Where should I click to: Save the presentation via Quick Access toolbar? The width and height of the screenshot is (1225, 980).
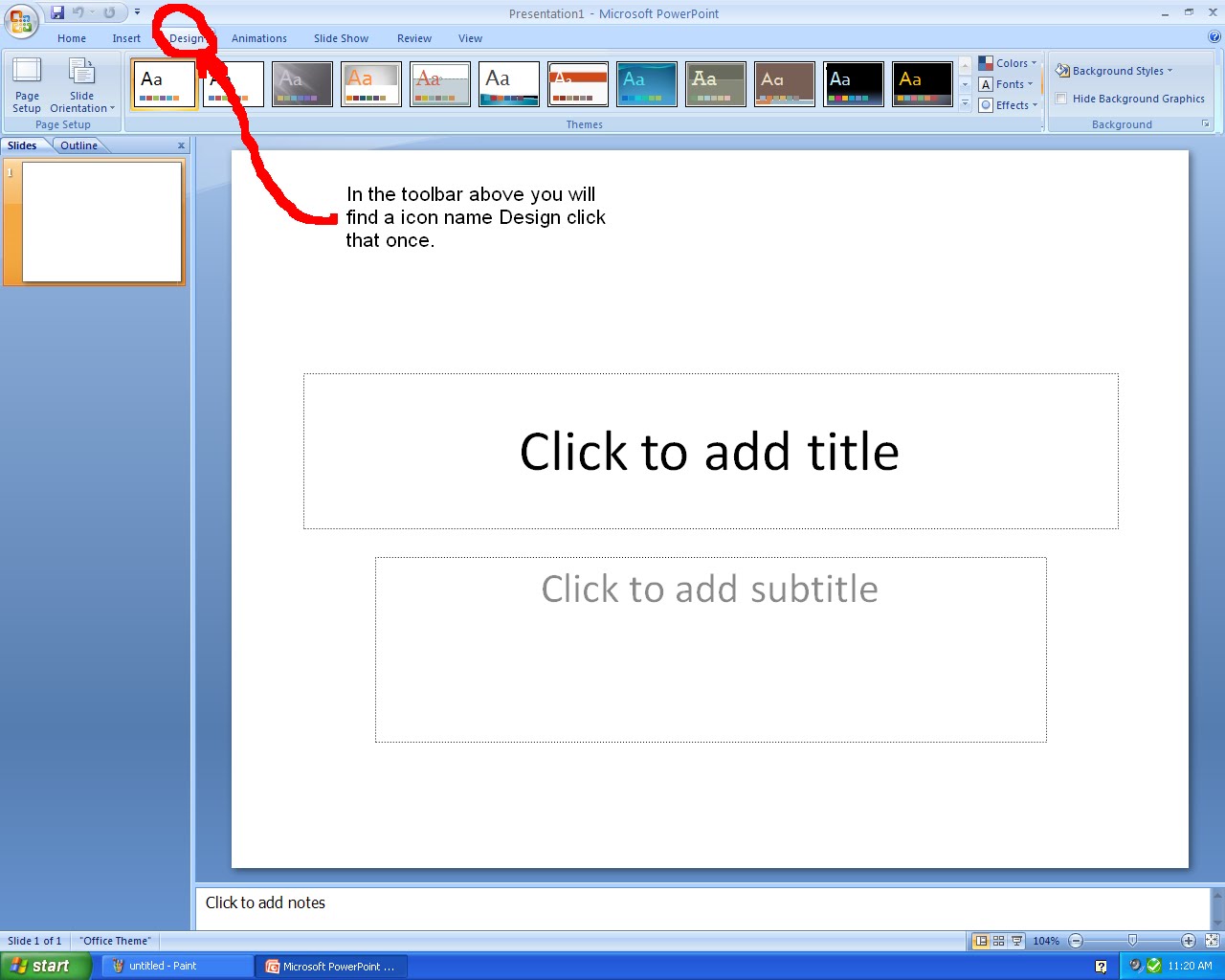pyautogui.click(x=57, y=11)
